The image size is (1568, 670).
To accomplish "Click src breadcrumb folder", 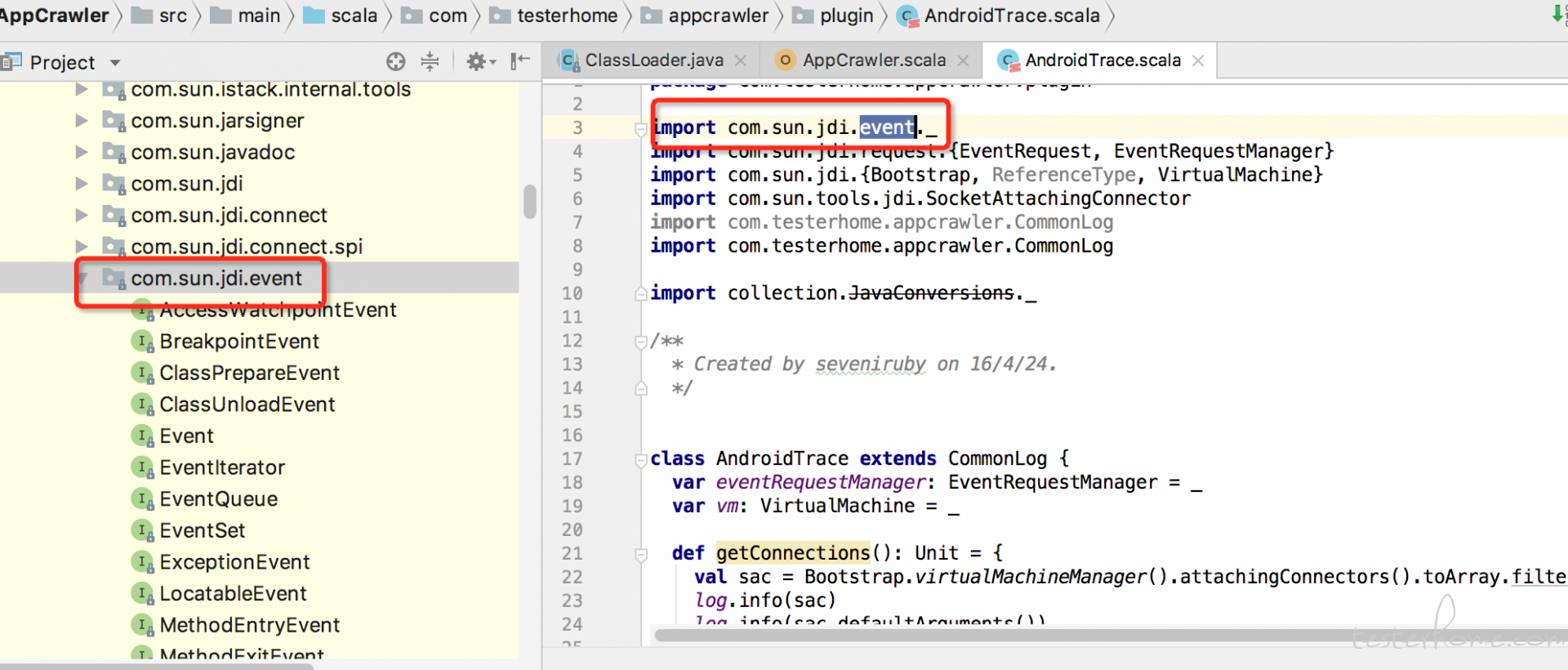I will point(160,16).
